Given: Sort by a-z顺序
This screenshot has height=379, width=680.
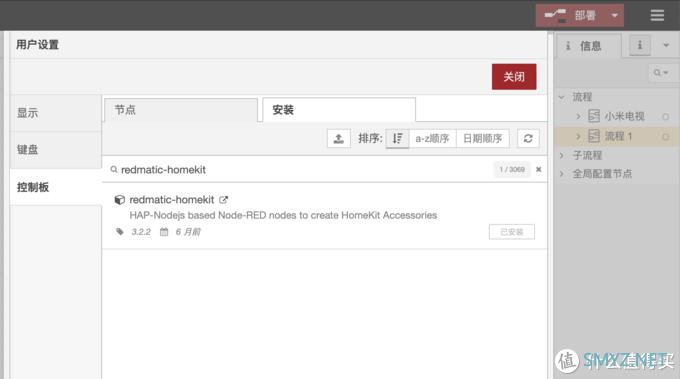Looking at the screenshot, I should point(432,139).
